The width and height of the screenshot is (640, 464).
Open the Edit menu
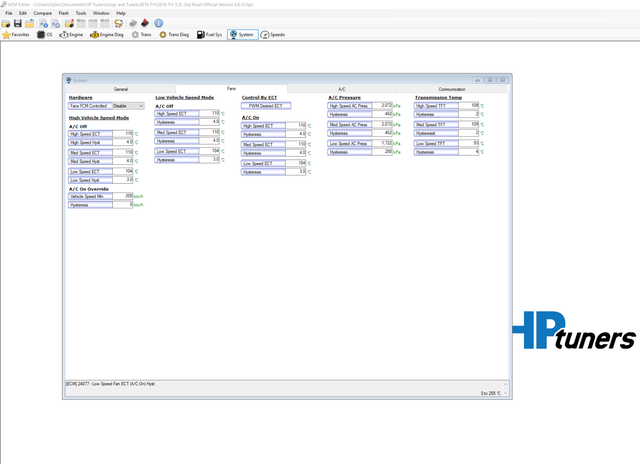[x=23, y=13]
